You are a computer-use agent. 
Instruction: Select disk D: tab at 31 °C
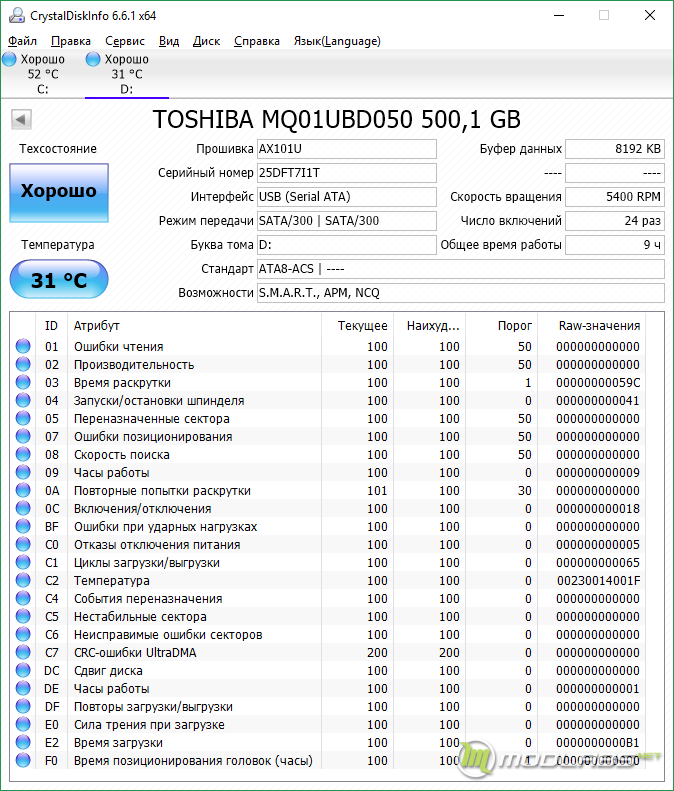pyautogui.click(x=126, y=74)
